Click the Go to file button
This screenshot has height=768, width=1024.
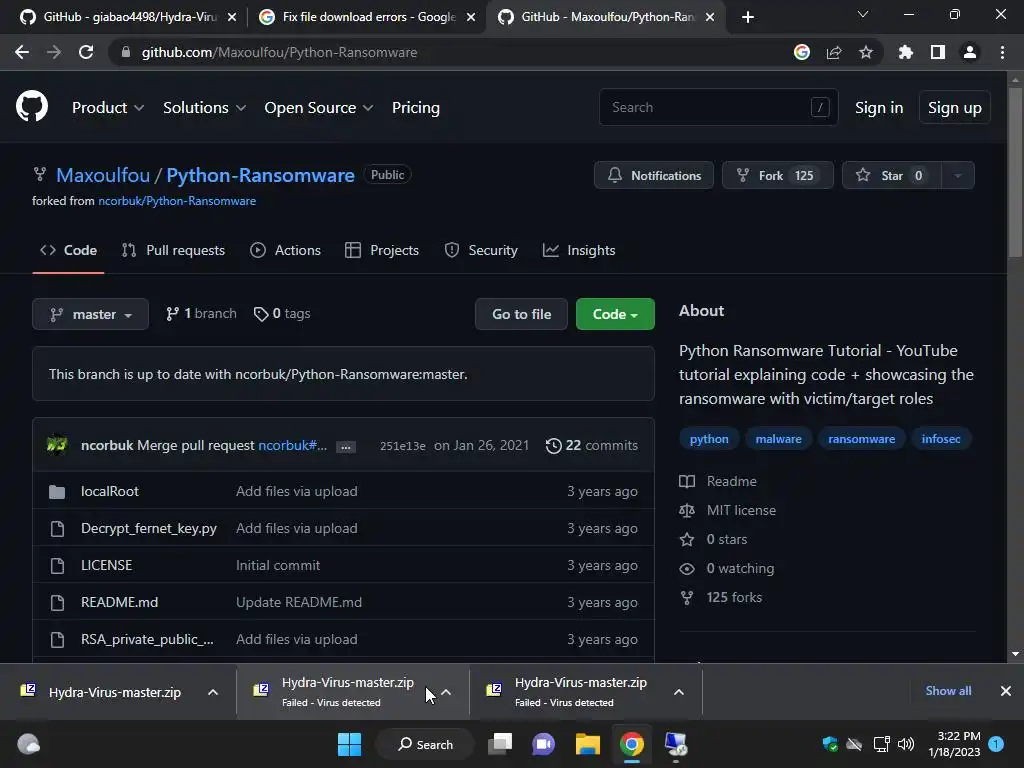[521, 314]
